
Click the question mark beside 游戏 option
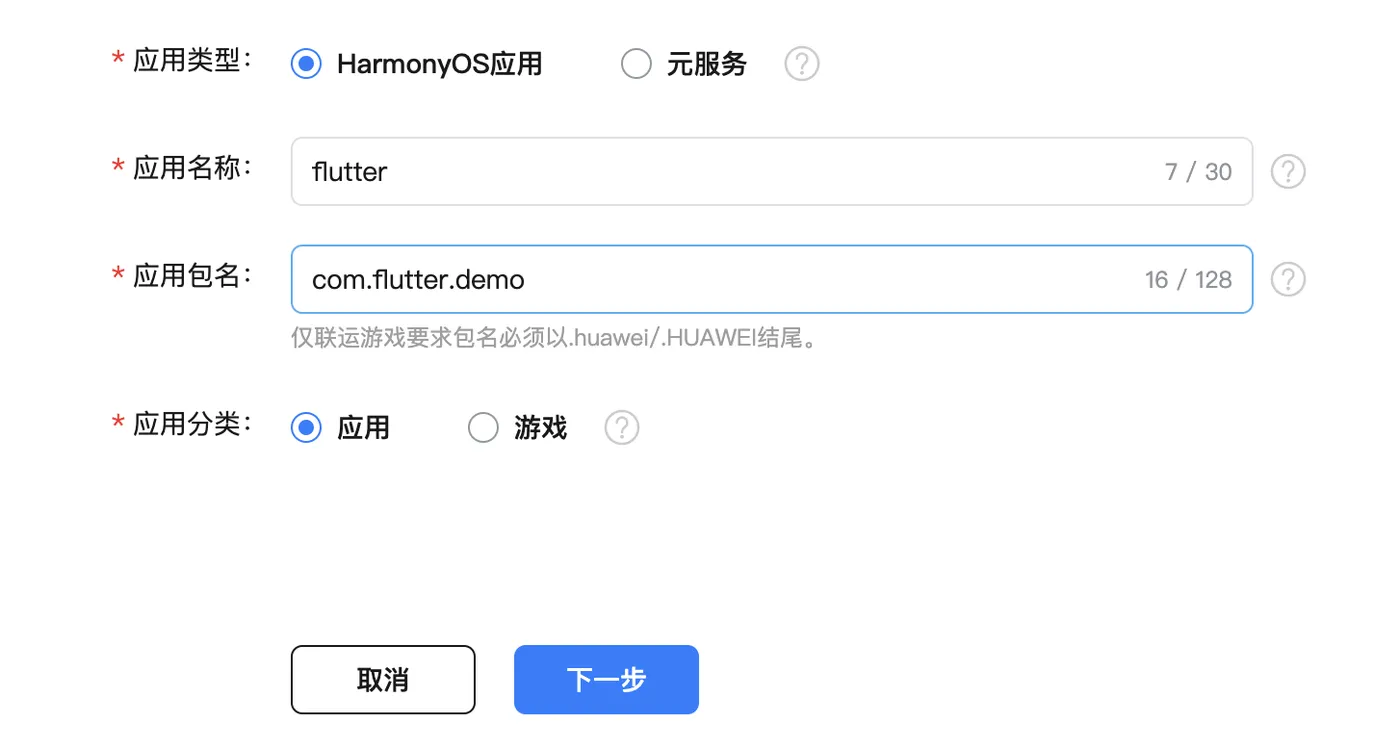[x=621, y=428]
